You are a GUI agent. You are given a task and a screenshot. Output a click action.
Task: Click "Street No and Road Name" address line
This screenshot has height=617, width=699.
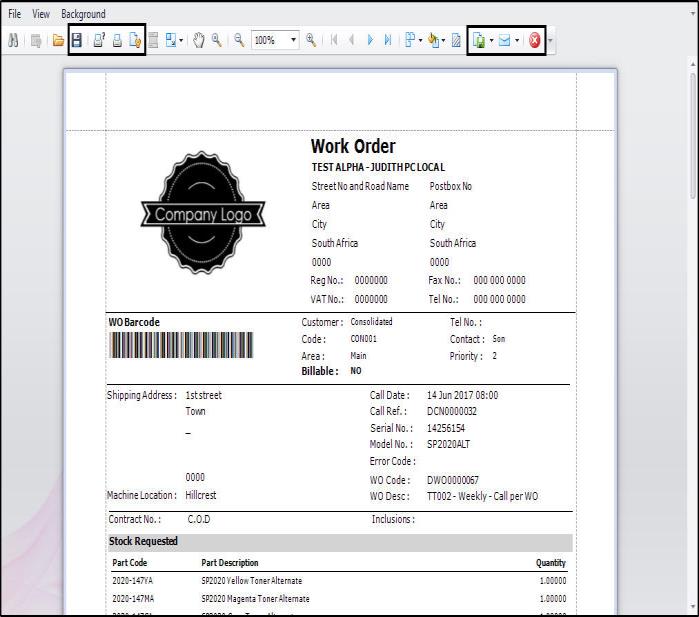pos(360,186)
